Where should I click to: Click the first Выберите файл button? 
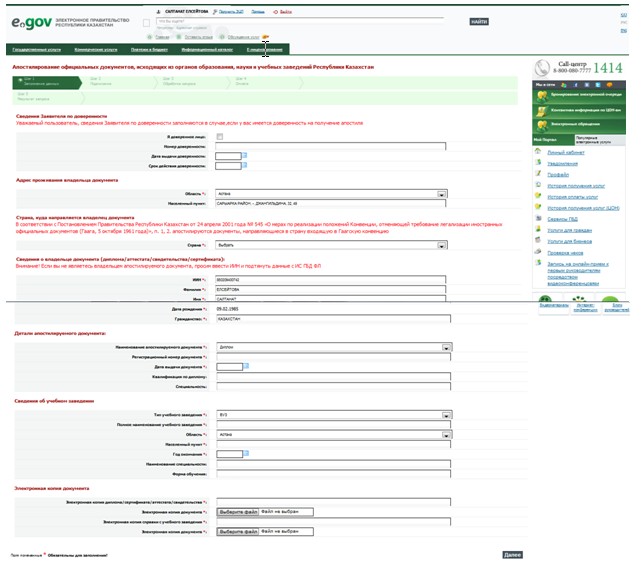(x=238, y=512)
